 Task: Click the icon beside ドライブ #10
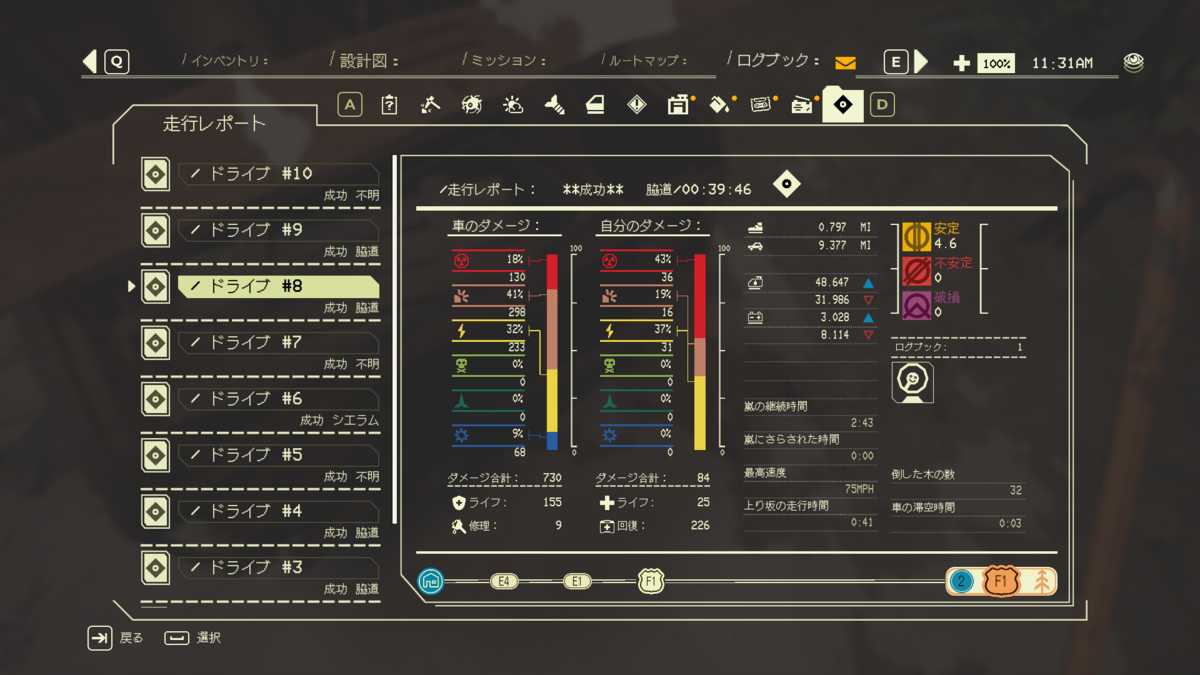point(155,174)
